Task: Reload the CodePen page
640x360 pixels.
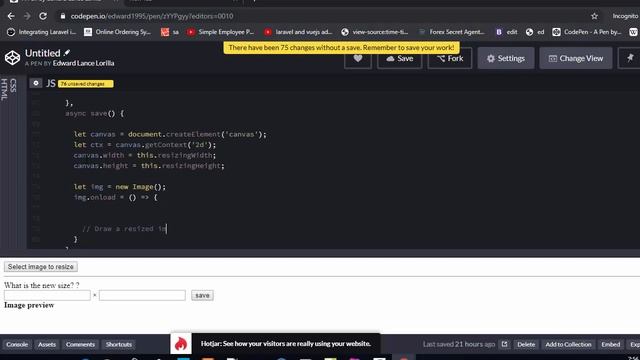Action: tap(43, 16)
